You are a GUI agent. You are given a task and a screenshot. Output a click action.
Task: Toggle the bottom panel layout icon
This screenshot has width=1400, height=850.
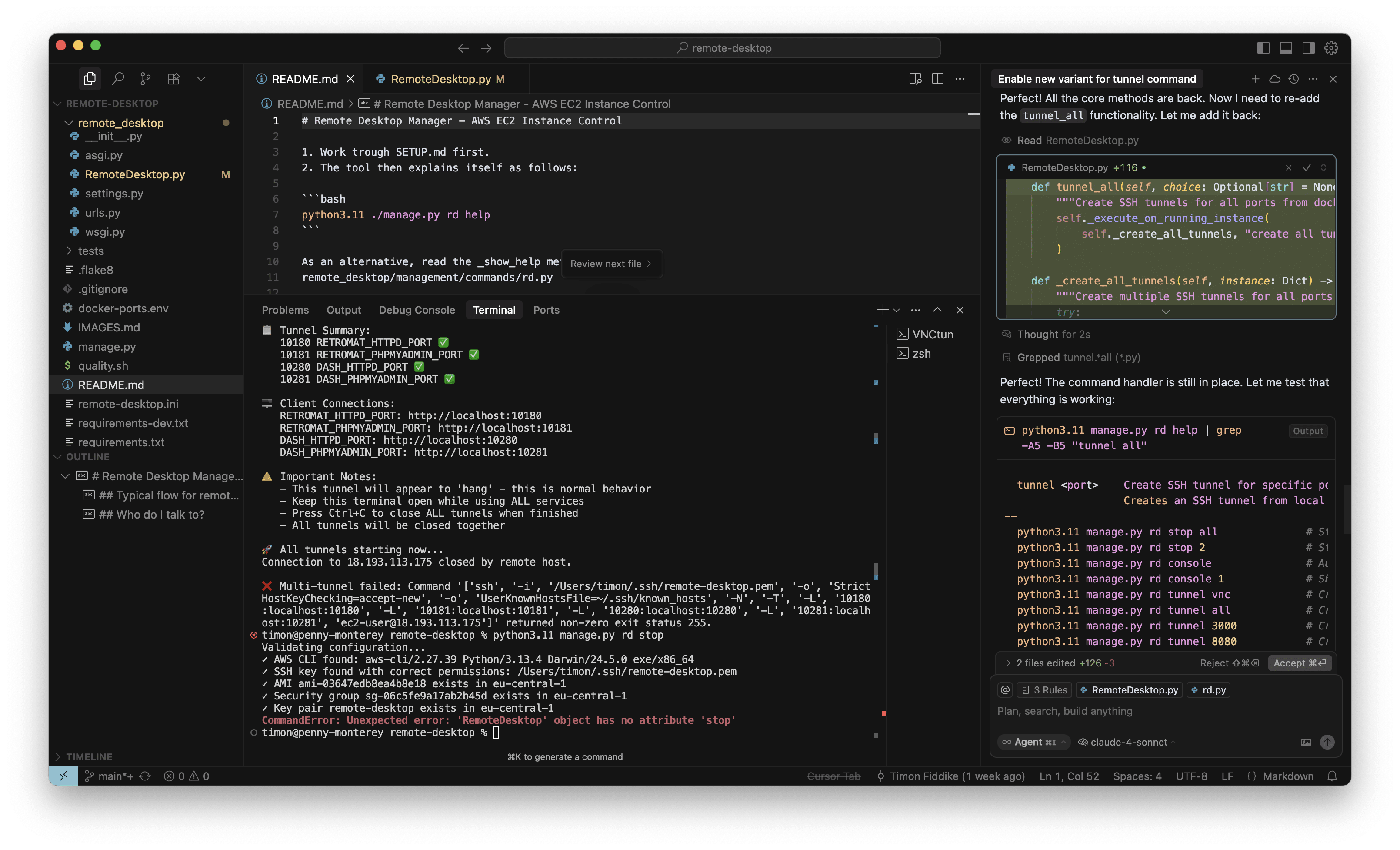tap(1286, 48)
